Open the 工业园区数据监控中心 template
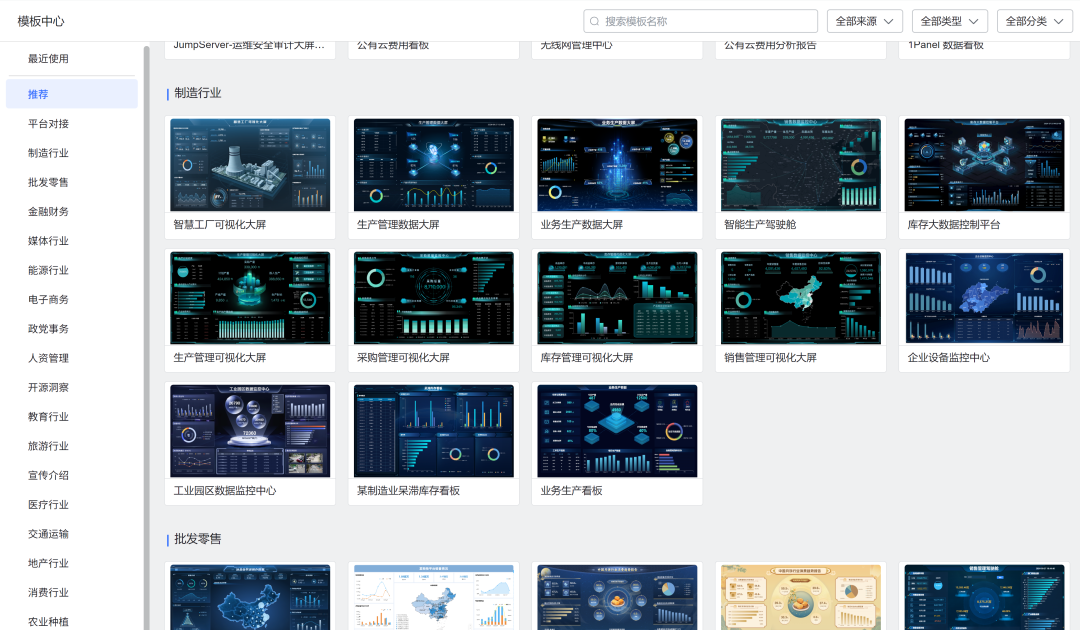Image resolution: width=1080 pixels, height=630 pixels. tap(249, 431)
